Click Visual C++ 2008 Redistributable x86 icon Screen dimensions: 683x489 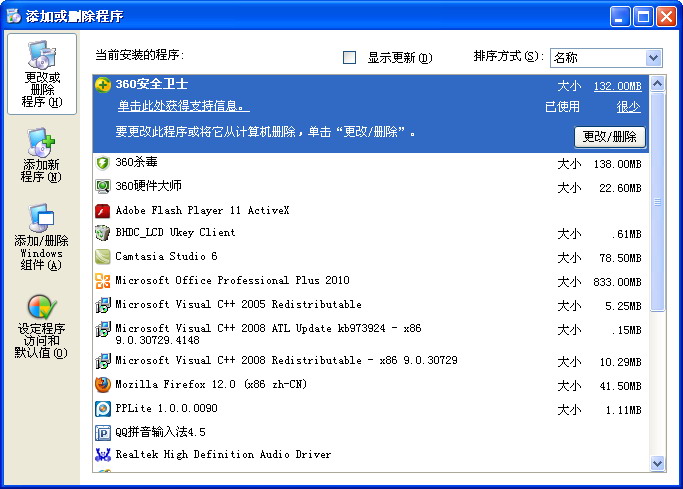click(103, 361)
